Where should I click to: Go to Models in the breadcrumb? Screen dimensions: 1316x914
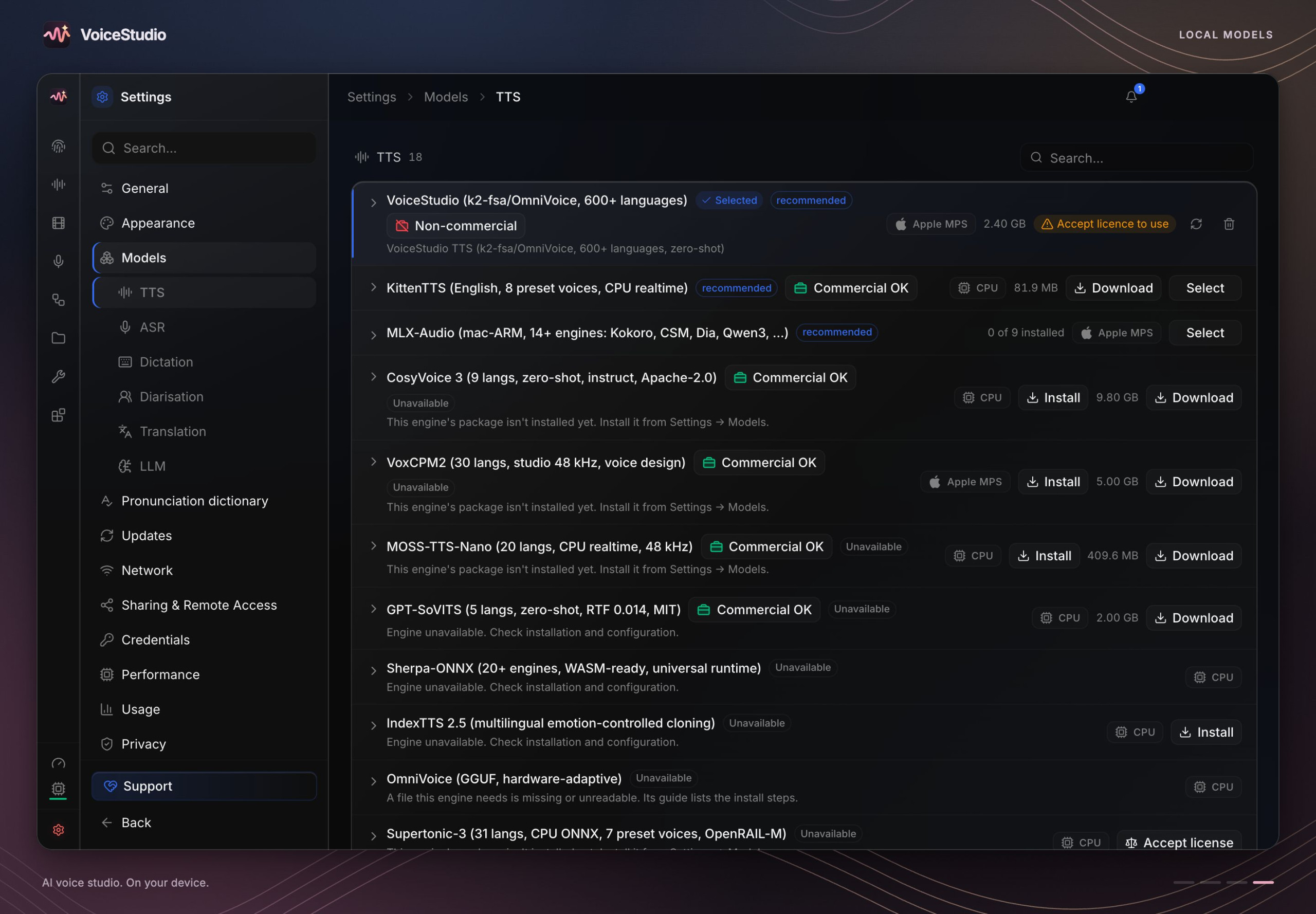[446, 97]
